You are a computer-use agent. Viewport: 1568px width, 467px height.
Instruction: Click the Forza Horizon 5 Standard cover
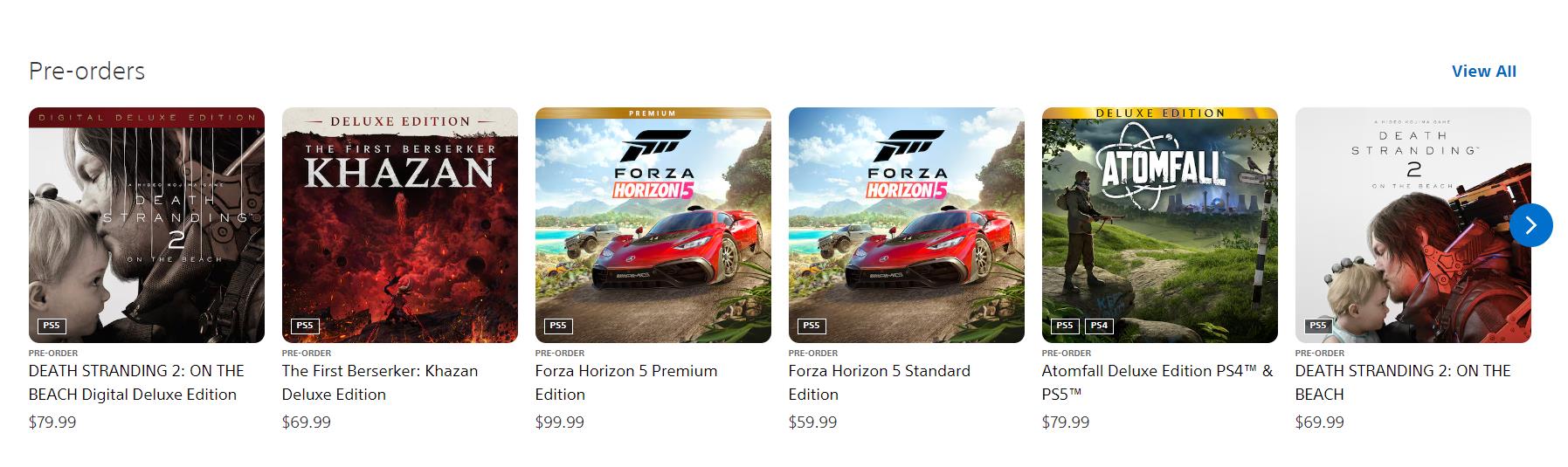906,224
